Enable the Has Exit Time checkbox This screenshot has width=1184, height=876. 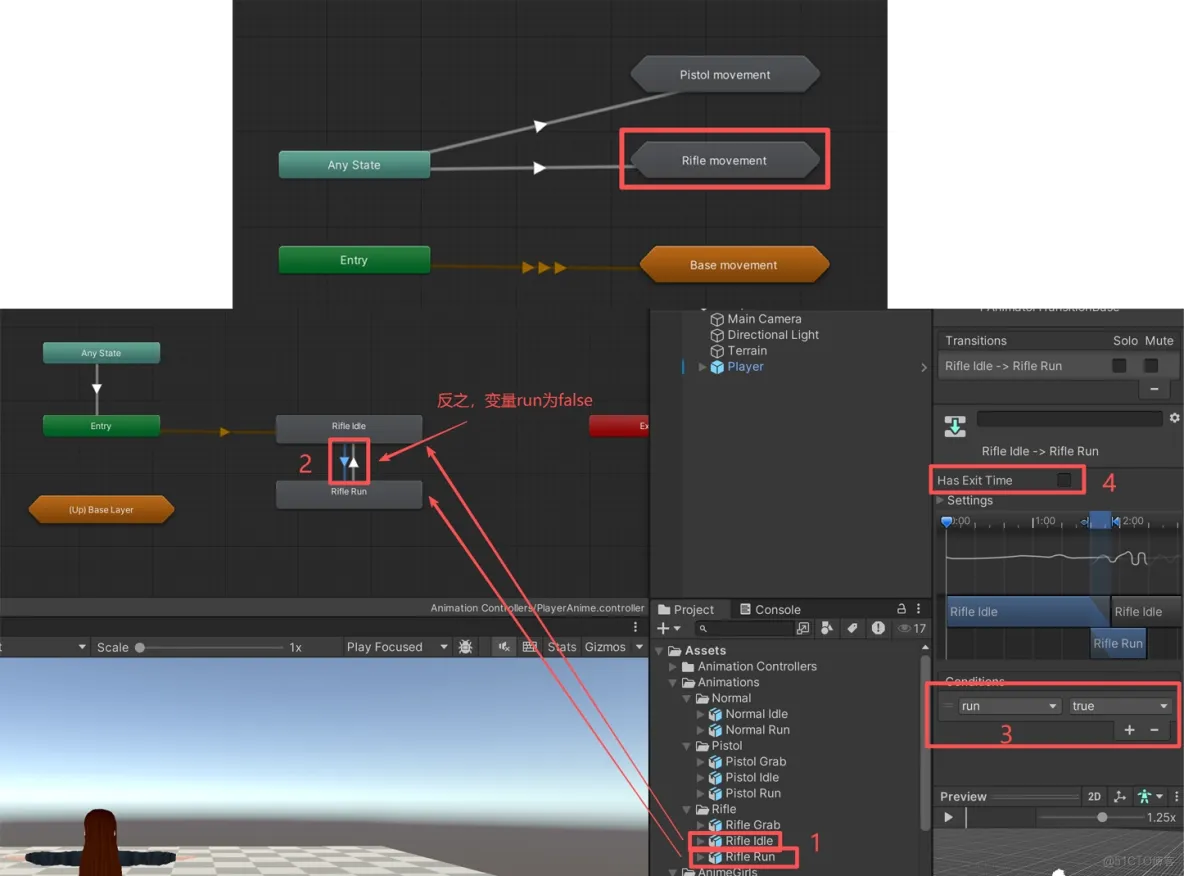click(1063, 480)
